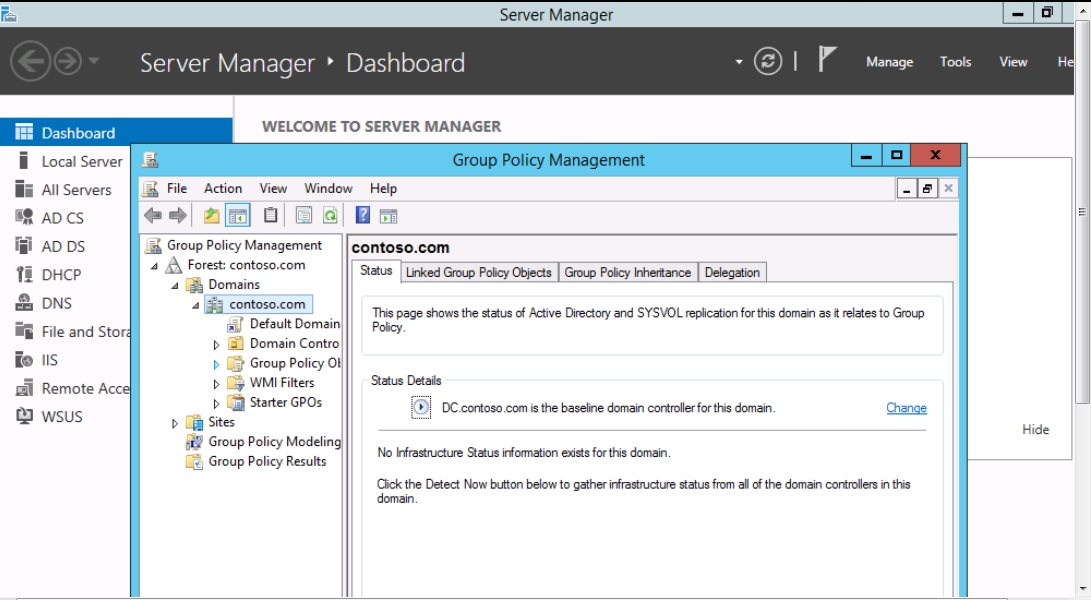1091x600 pixels.
Task: Expand the WMI Filters node
Action: pyautogui.click(x=216, y=383)
